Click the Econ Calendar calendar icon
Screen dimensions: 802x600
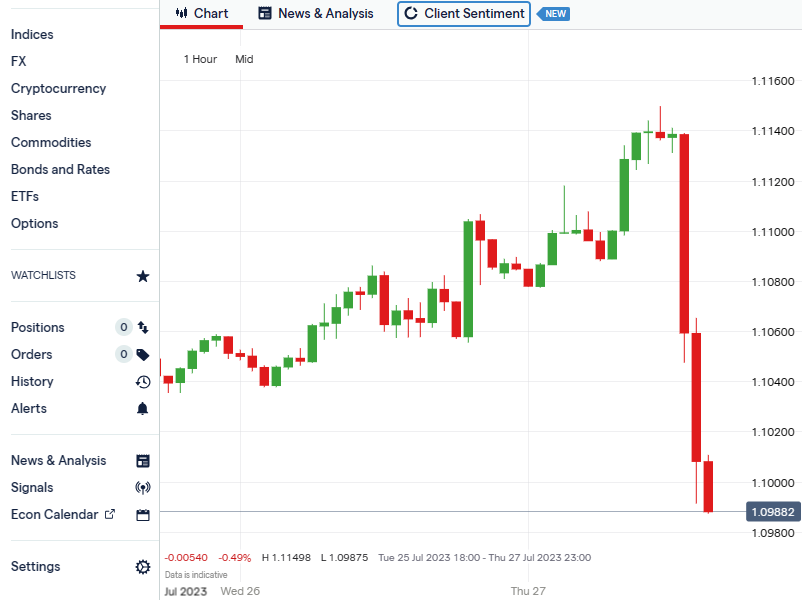point(143,515)
